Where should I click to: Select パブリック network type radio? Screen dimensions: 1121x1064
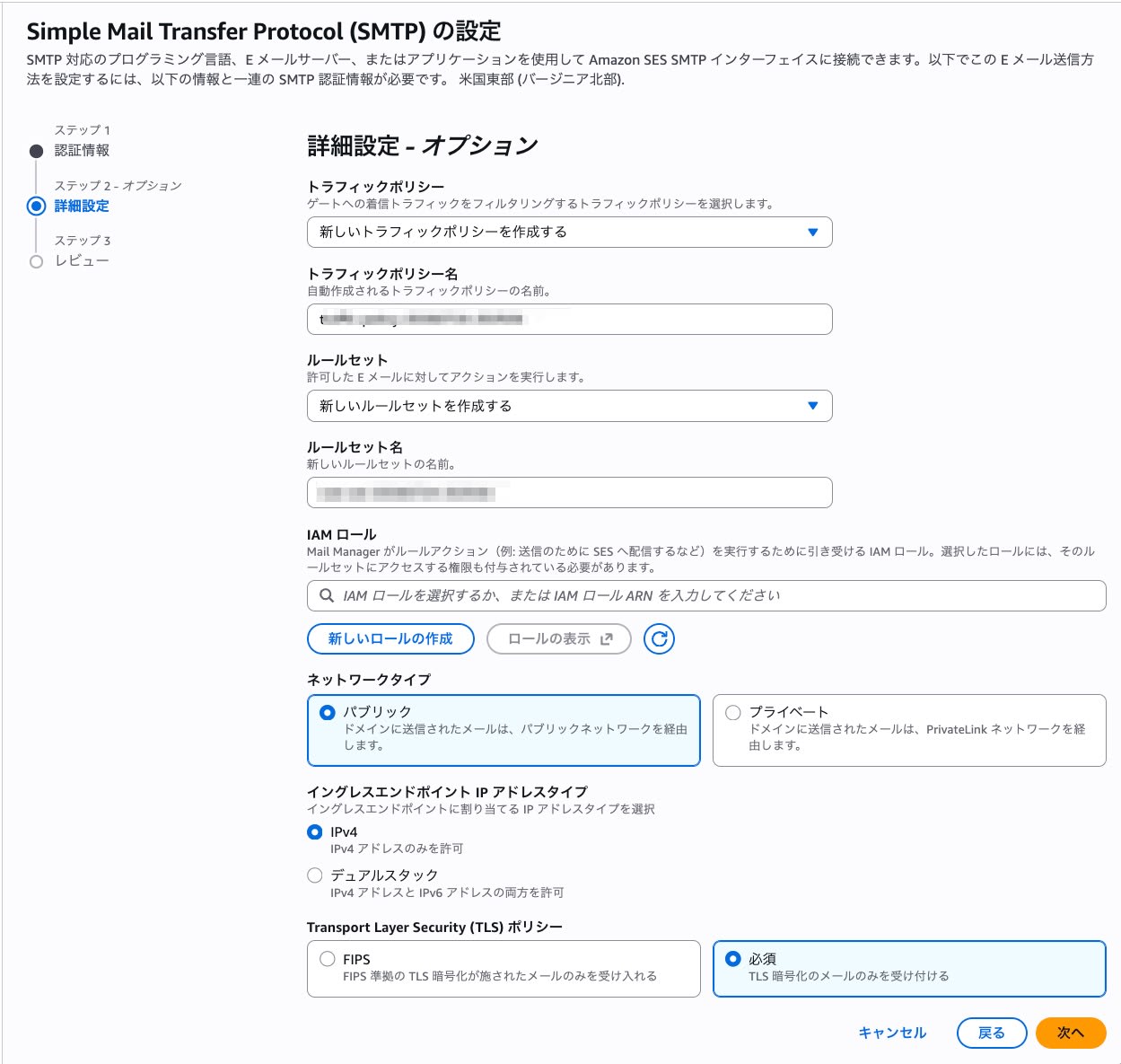pos(328,712)
